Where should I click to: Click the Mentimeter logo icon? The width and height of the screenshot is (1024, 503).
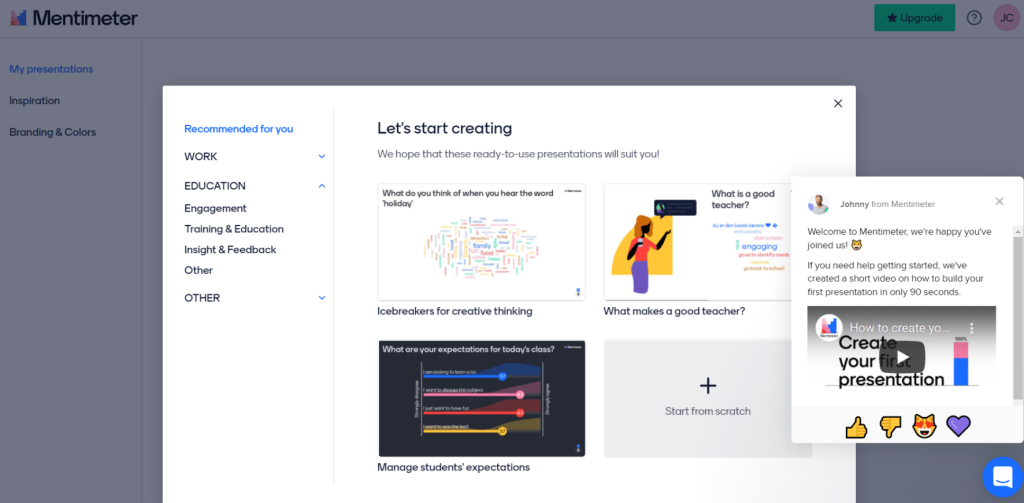pyautogui.click(x=18, y=18)
